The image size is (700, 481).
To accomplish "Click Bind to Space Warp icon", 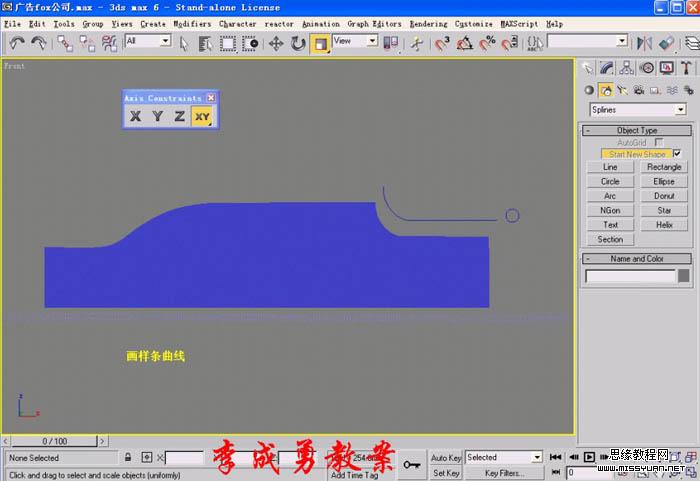I will [x=109, y=44].
